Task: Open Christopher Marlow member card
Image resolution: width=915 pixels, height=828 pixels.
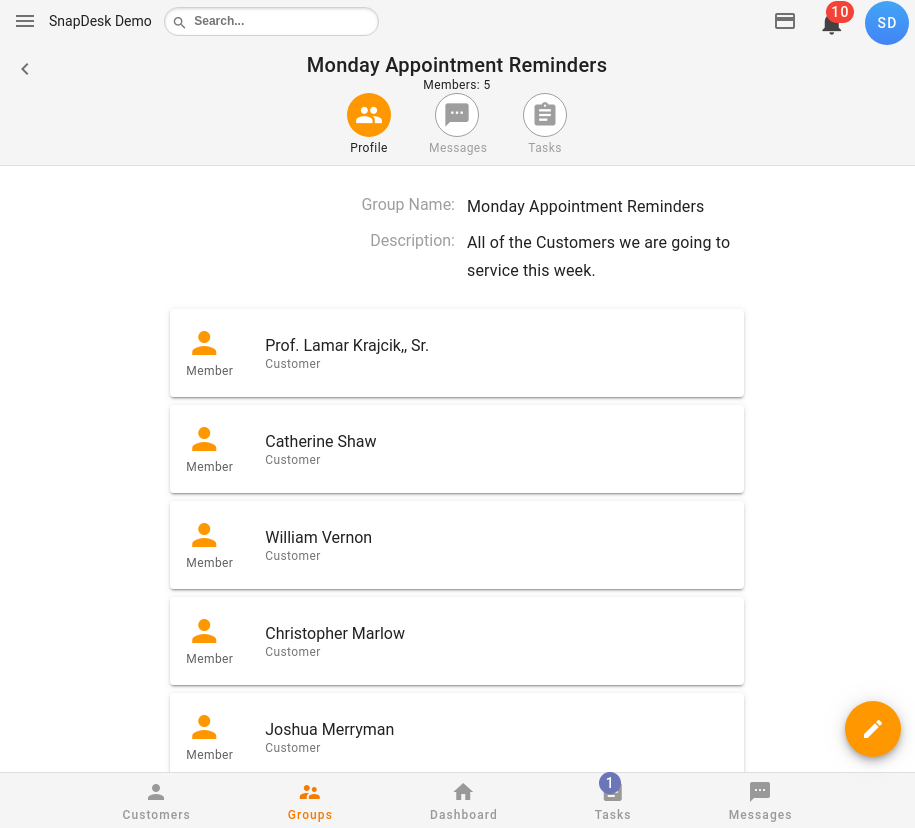Action: 457,641
